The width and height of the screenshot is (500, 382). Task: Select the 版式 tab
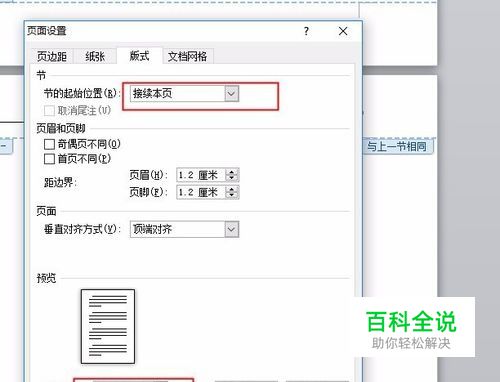[x=139, y=56]
